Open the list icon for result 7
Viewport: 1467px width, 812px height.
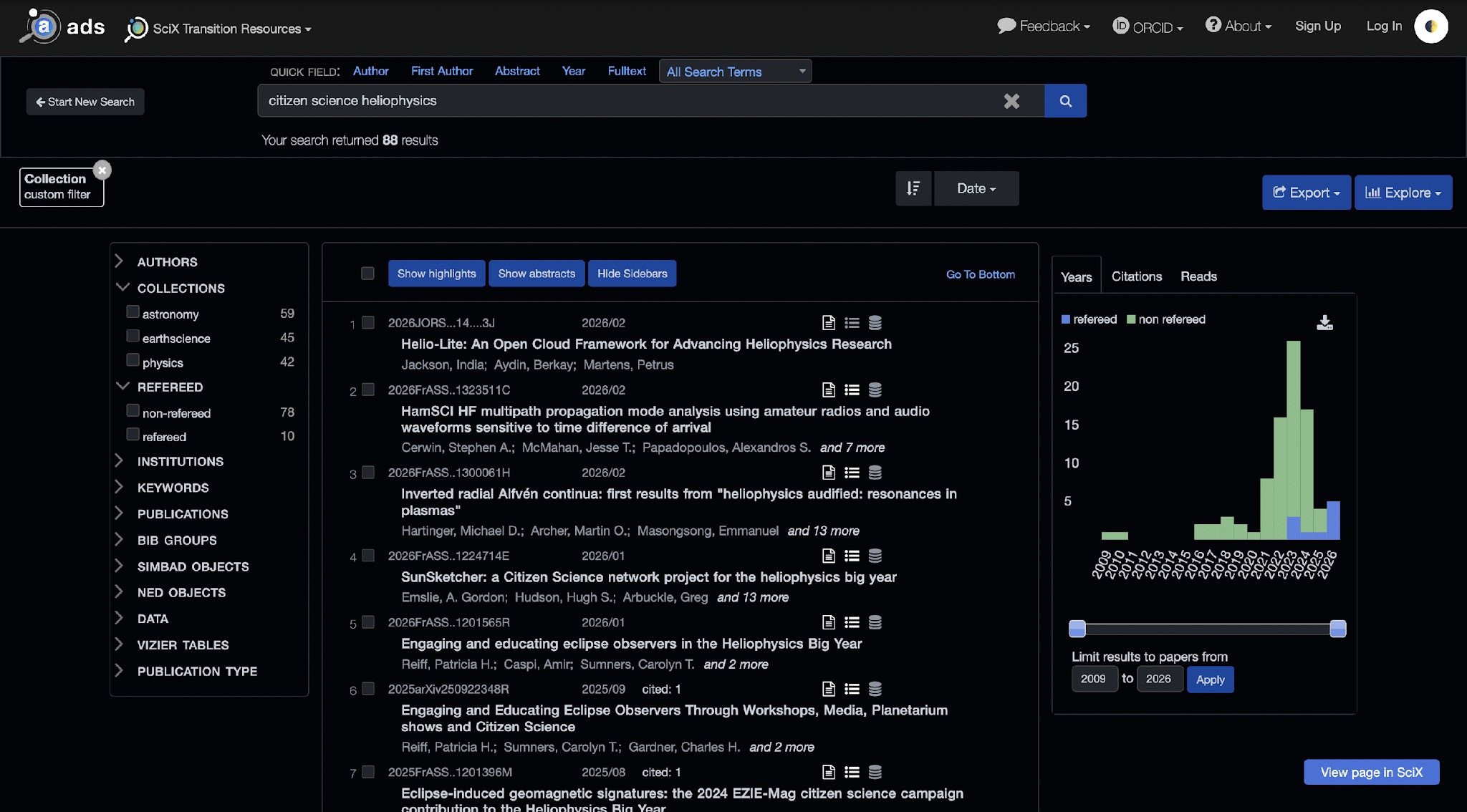click(x=852, y=772)
